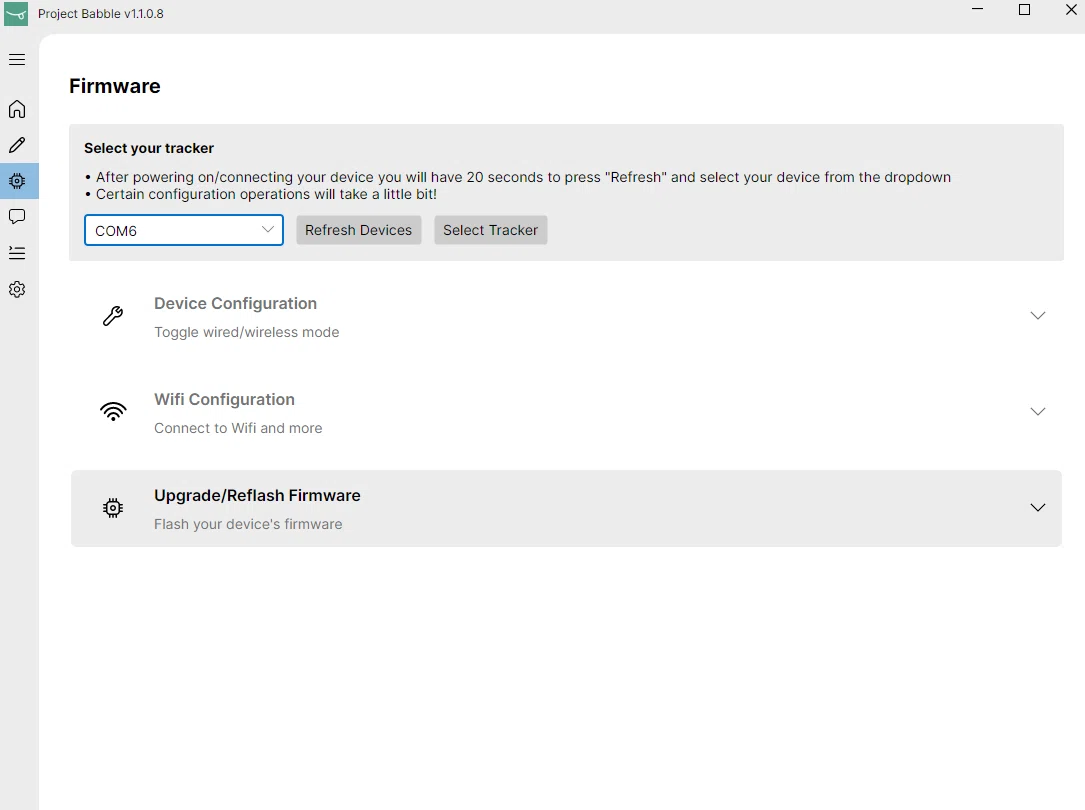Click the wifi signal icon
The height and width of the screenshot is (810, 1085).
(x=113, y=412)
